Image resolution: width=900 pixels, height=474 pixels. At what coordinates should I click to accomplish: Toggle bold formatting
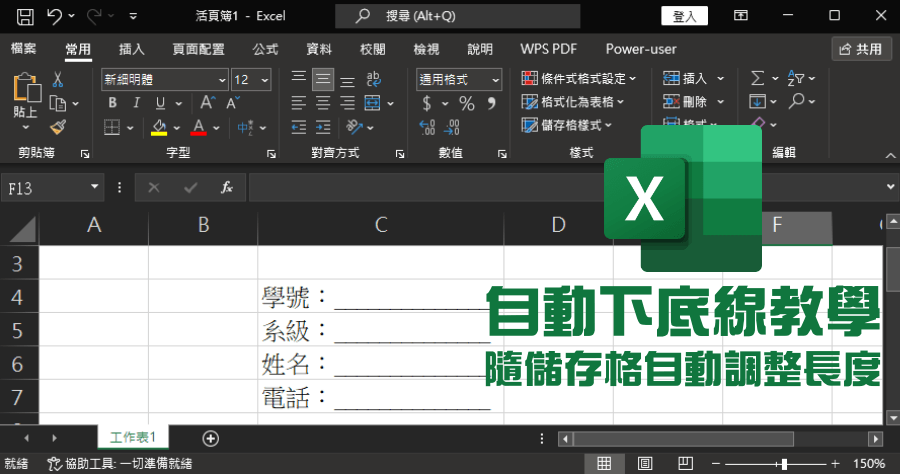click(x=112, y=103)
